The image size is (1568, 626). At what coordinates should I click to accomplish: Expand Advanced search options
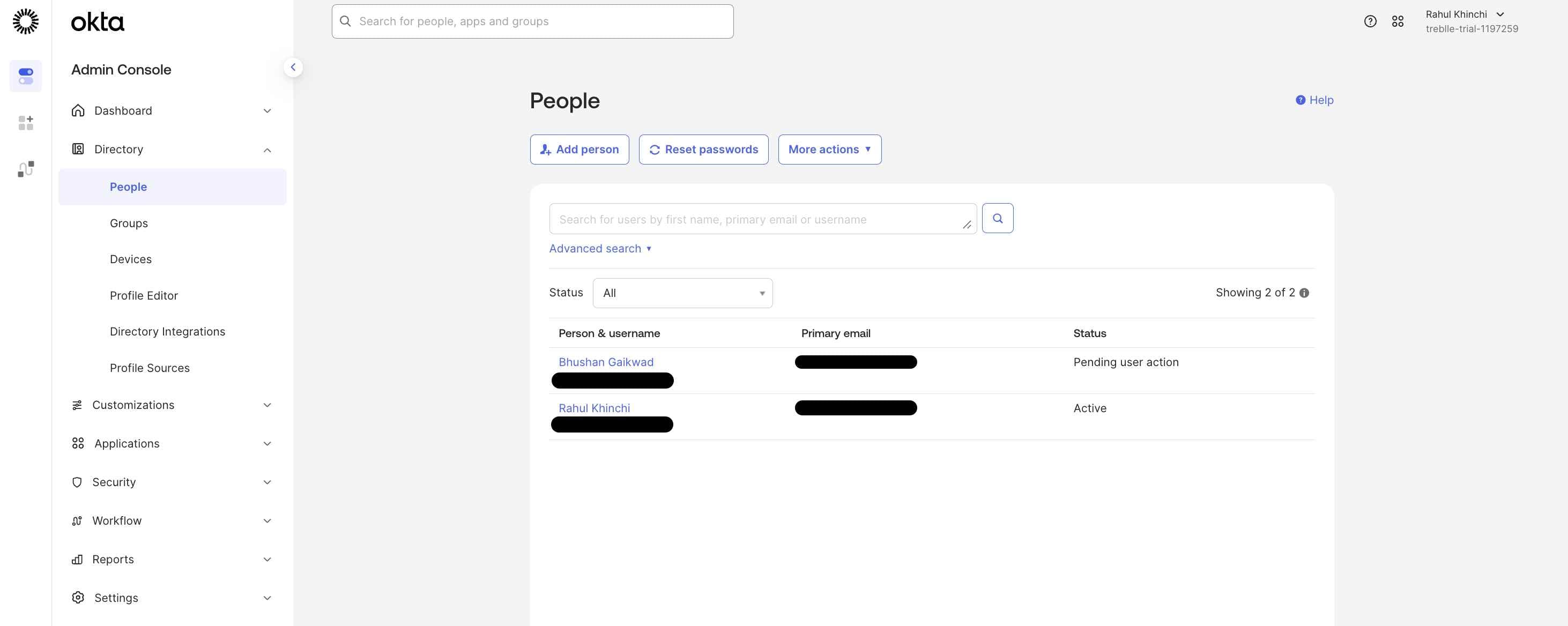[x=599, y=249]
